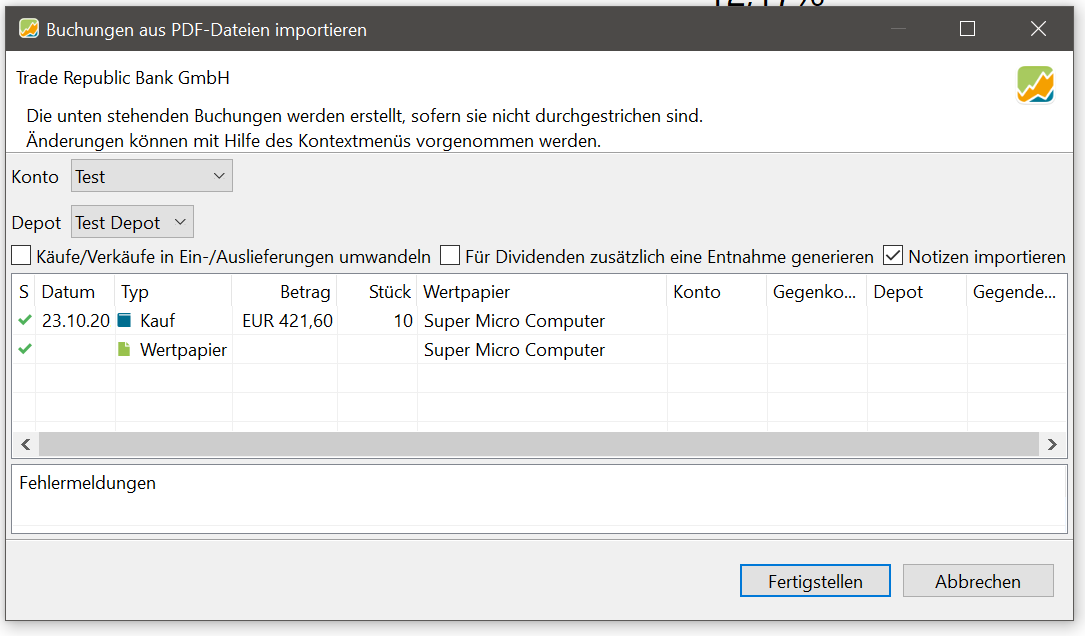The image size is (1085, 636).
Task: Click the green Wertpapier document icon
Action: pyautogui.click(x=125, y=349)
